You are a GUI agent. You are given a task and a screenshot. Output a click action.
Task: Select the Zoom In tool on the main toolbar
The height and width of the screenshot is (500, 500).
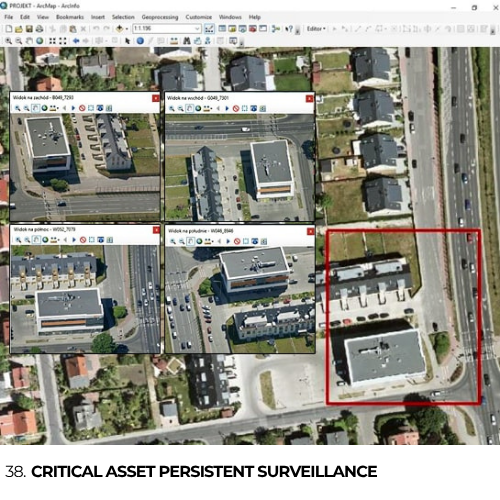[x=8, y=41]
